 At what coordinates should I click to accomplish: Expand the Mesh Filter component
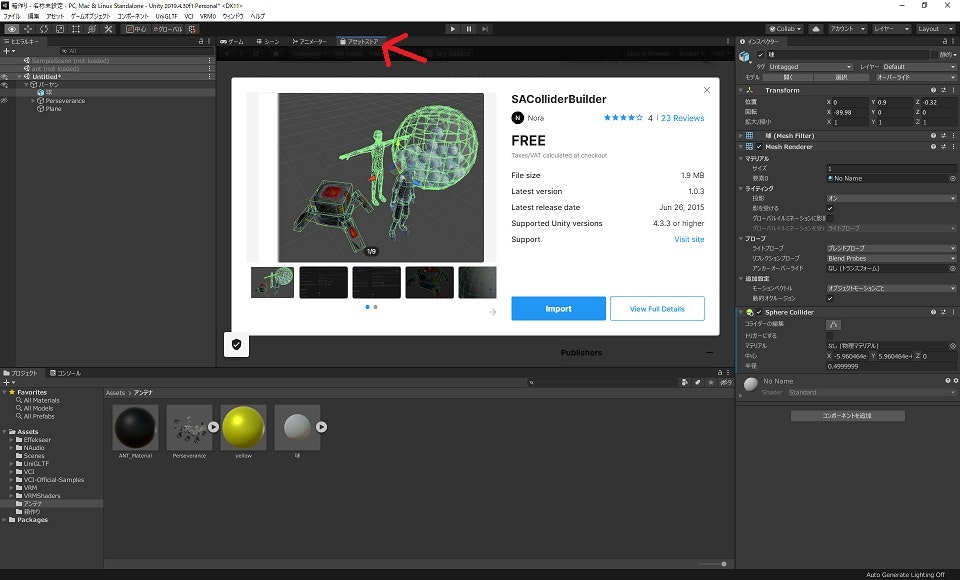[741, 135]
